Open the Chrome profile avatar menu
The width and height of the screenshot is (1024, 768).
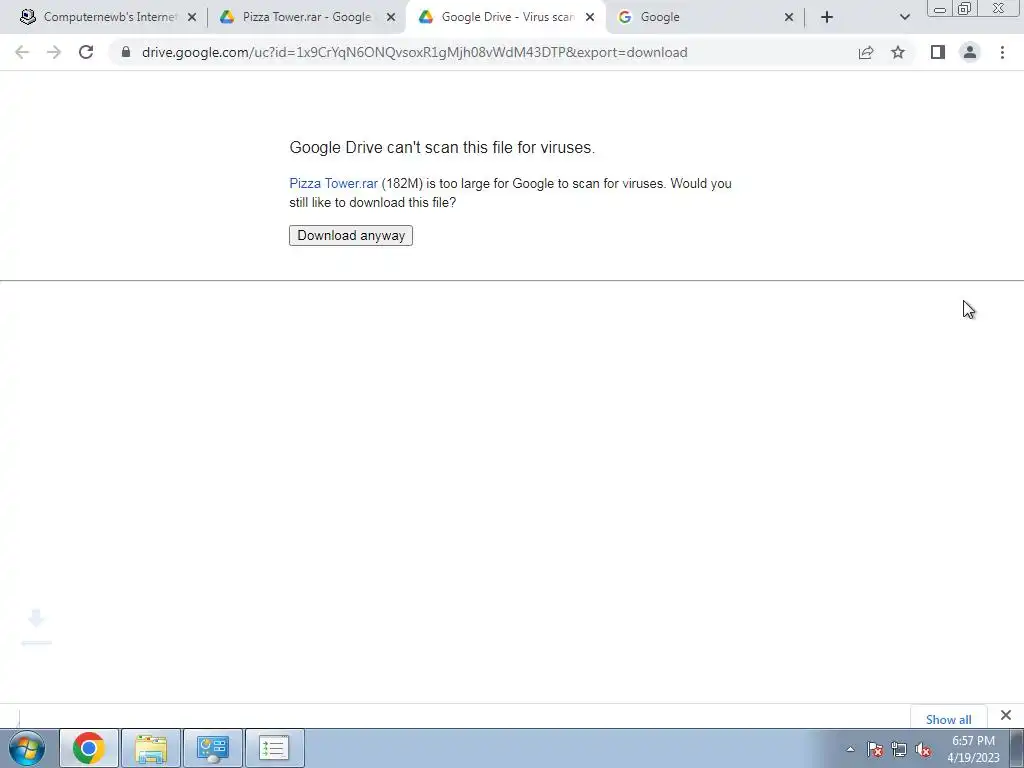(970, 52)
